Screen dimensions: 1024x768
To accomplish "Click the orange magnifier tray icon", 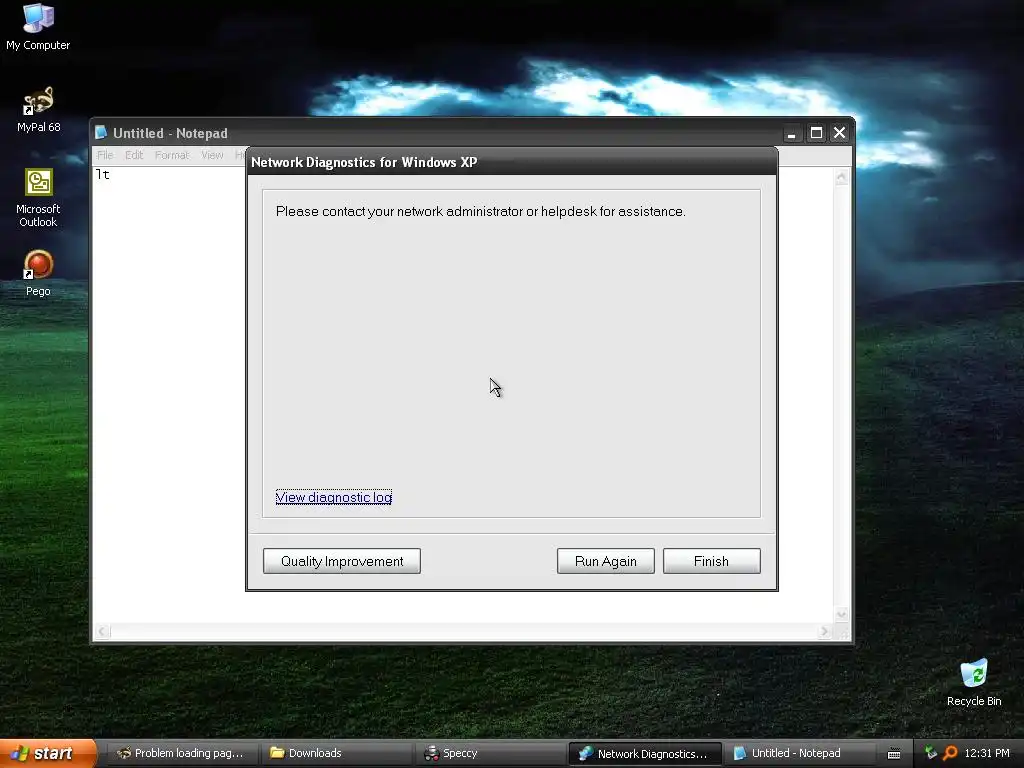I will click(949, 753).
